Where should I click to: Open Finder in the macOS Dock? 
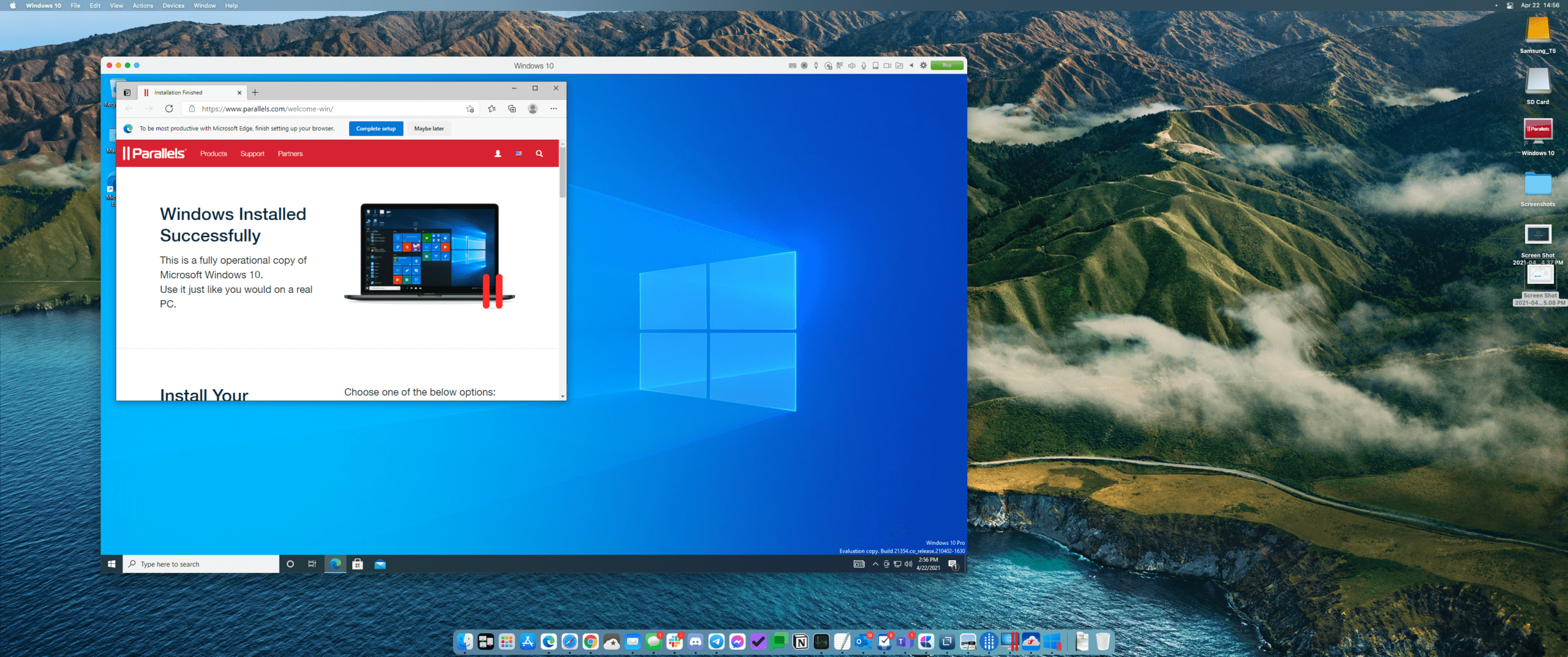point(465,641)
